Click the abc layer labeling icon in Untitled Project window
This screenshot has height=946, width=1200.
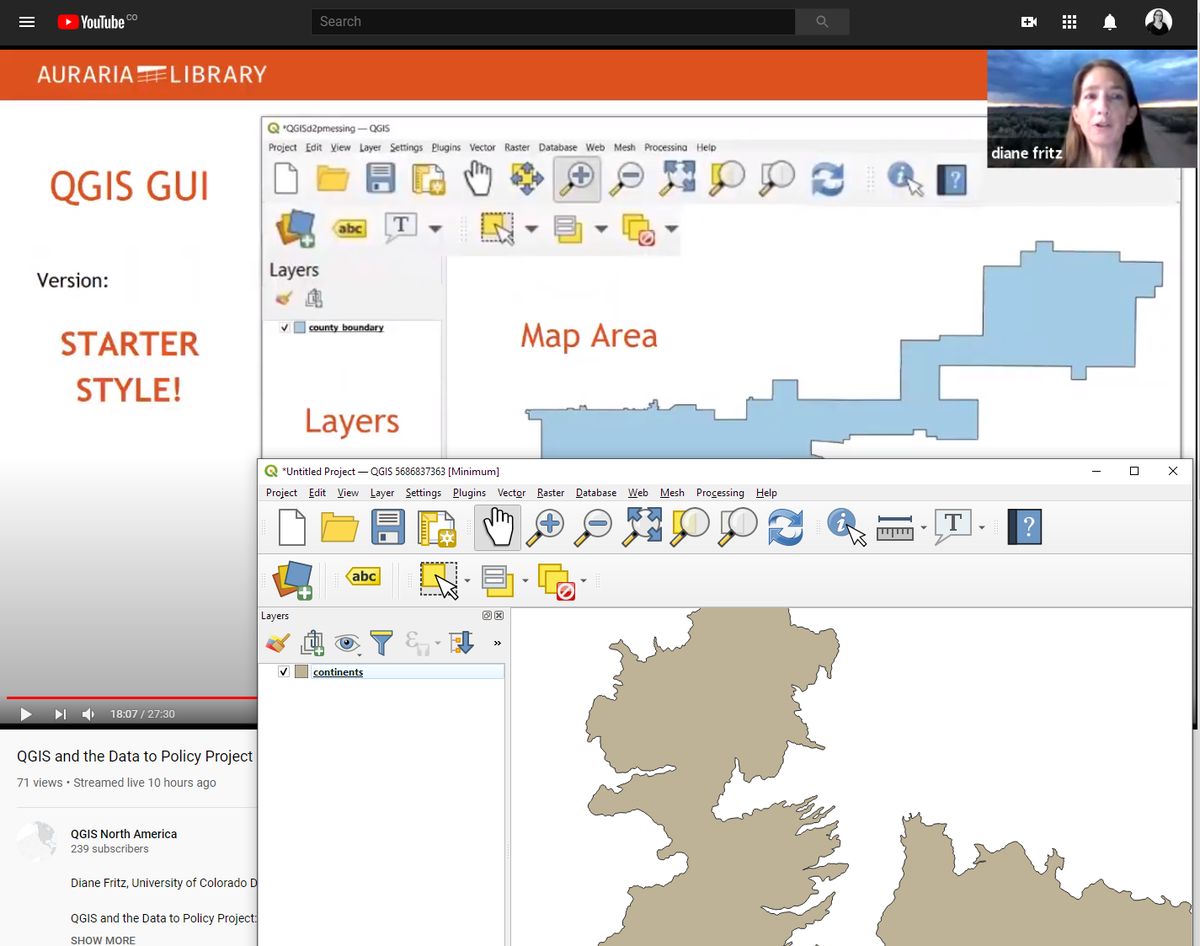coord(363,577)
